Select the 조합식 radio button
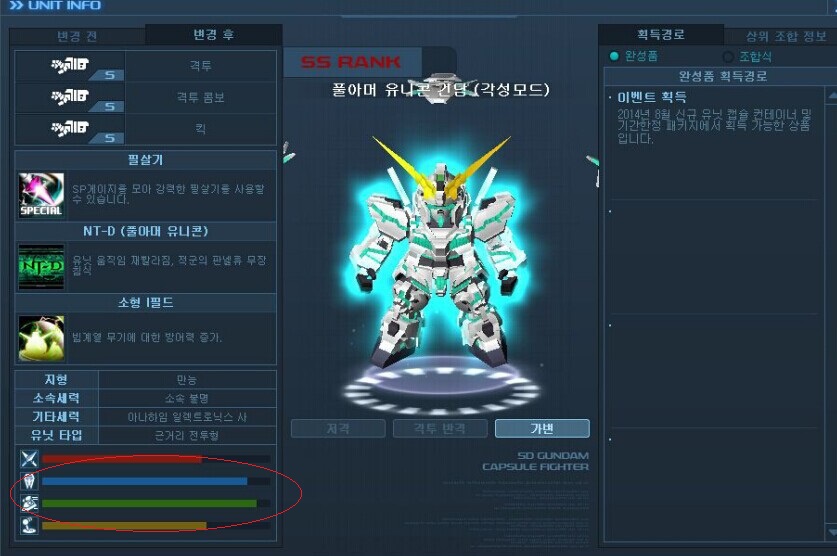The height and width of the screenshot is (556, 837). click(728, 57)
